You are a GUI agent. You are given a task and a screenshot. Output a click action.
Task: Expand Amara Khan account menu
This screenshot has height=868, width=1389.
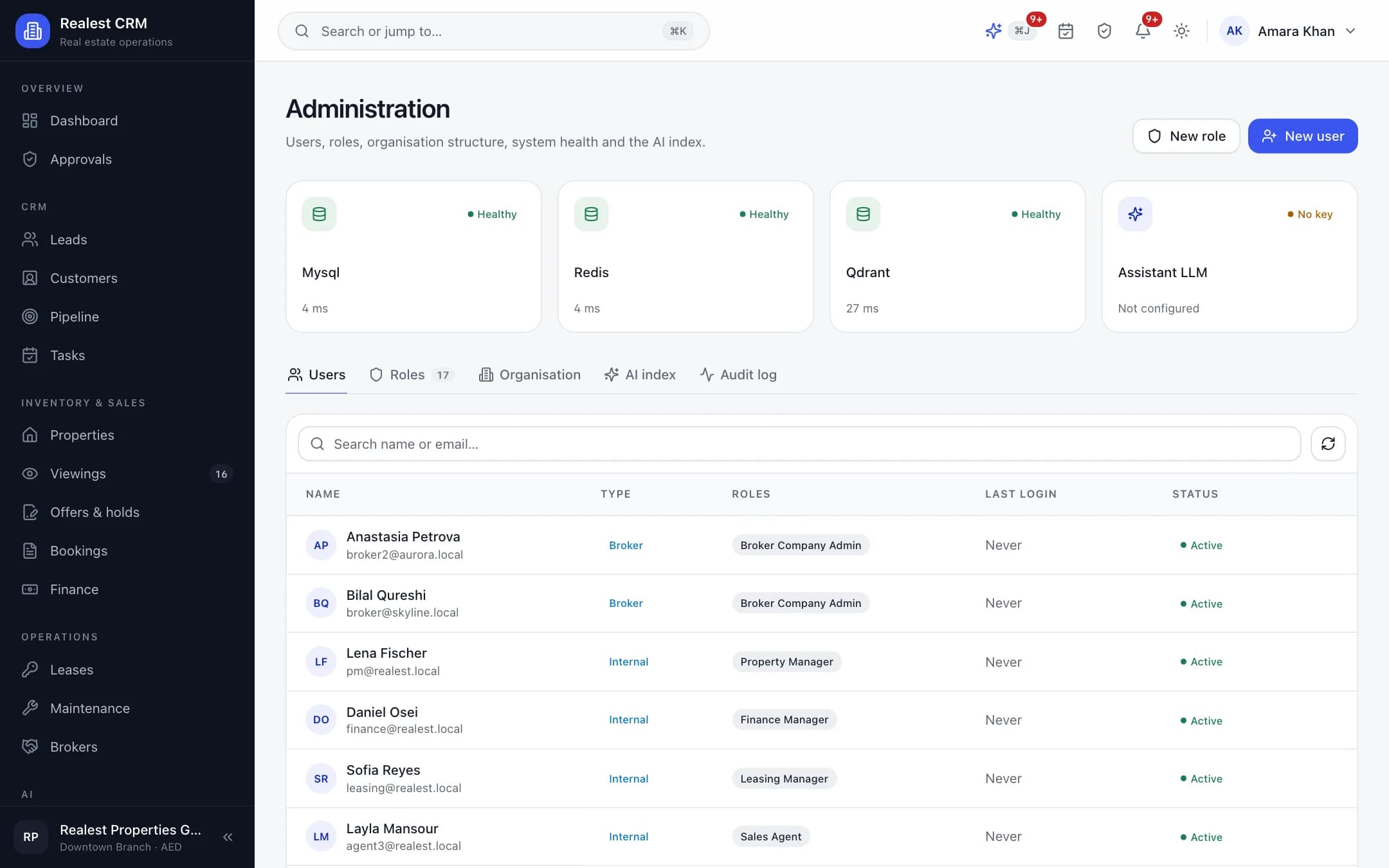[1288, 31]
